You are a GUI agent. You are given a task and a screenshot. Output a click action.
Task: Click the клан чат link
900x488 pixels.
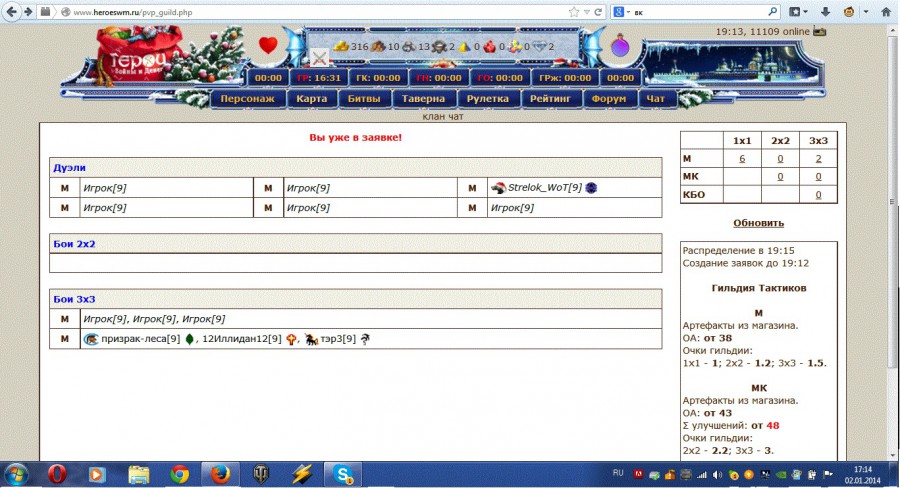[443, 116]
